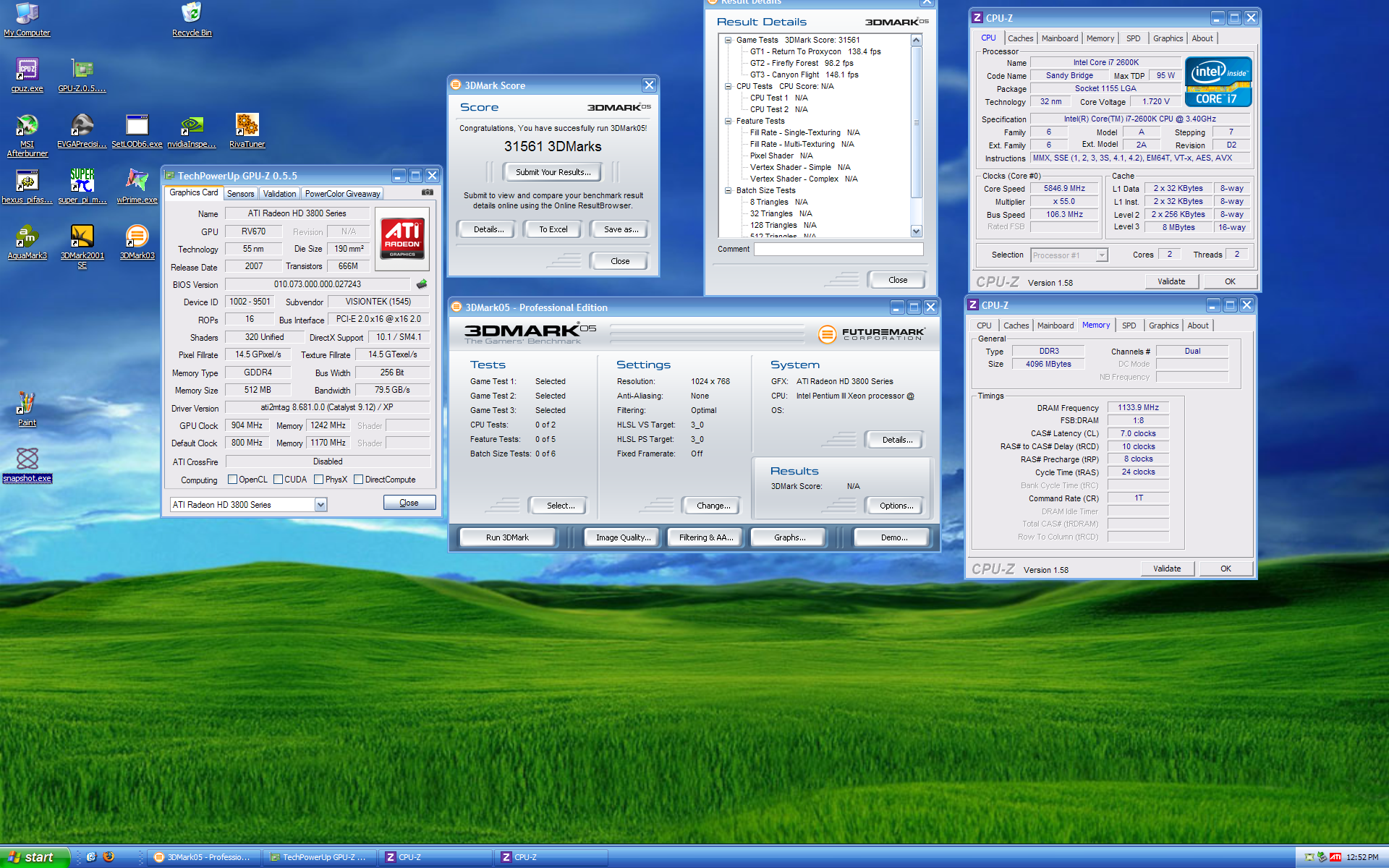
Task: Switch to Sensors tab in GPU-Z
Action: pos(240,194)
